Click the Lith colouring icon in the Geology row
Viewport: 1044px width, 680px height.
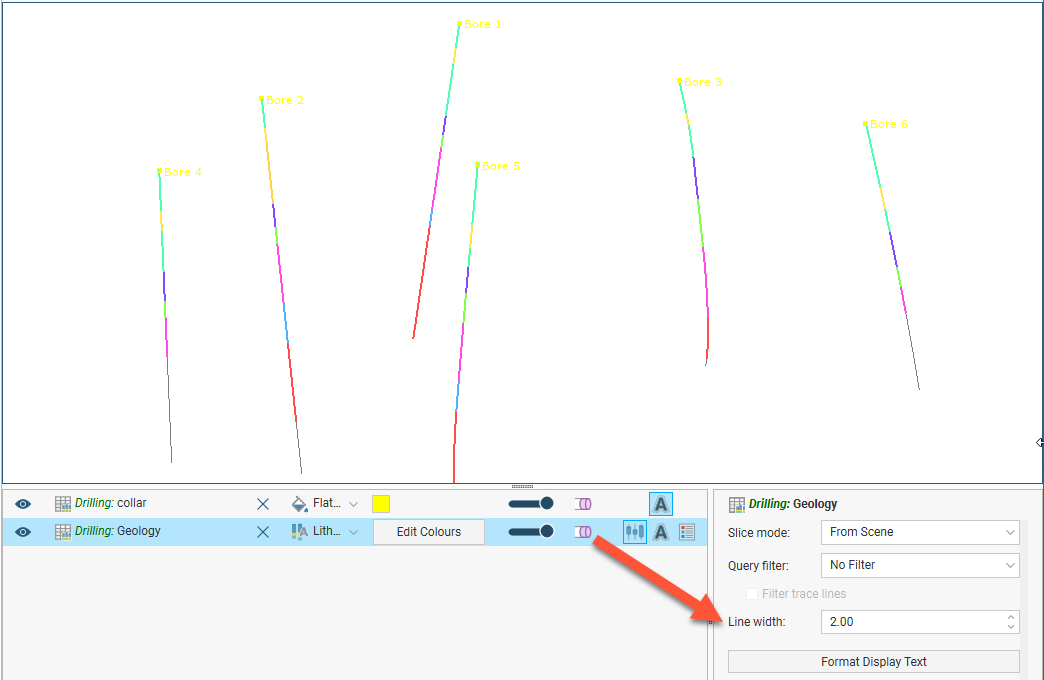[x=300, y=531]
